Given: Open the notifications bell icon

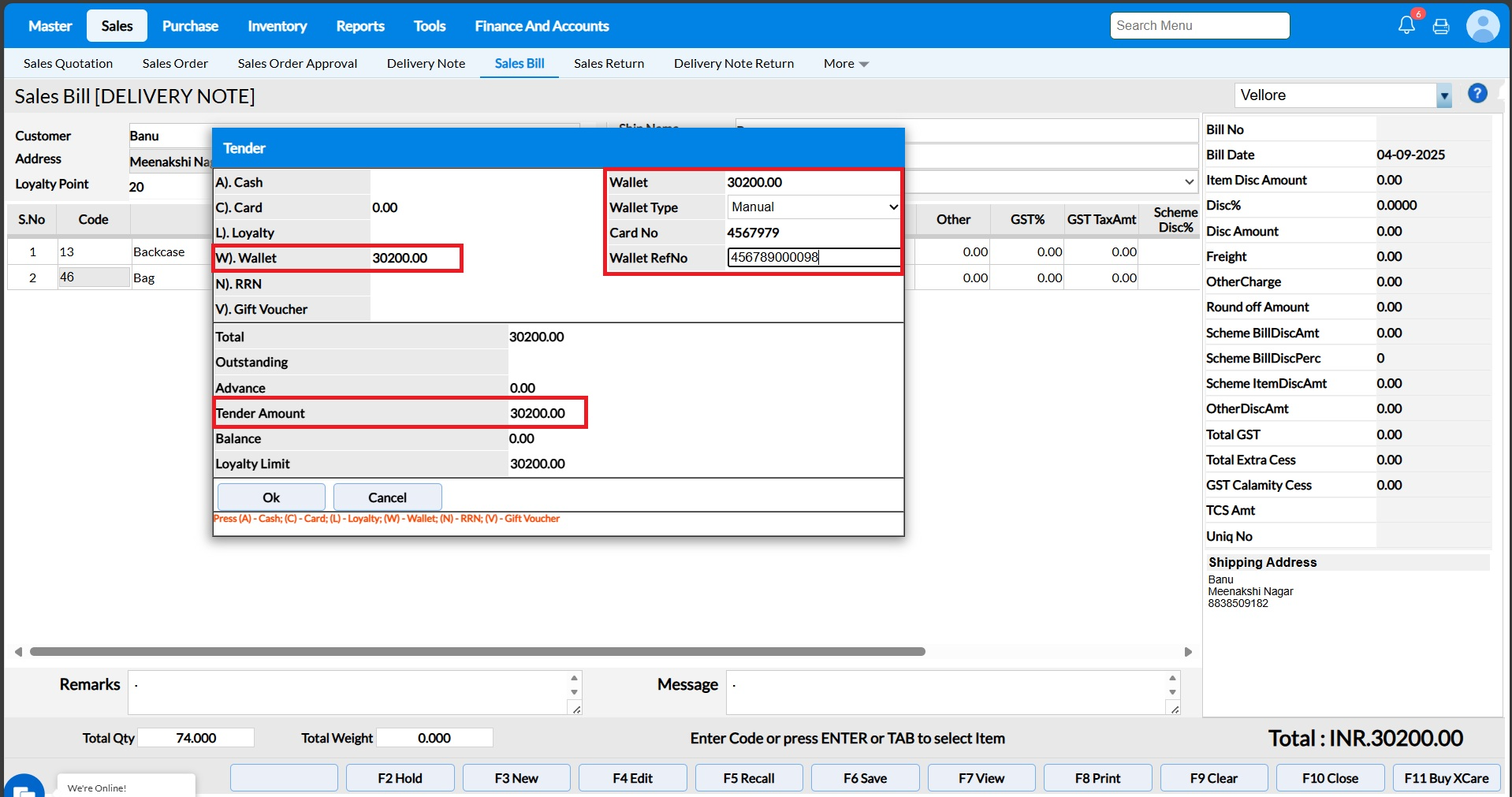Looking at the screenshot, I should (x=1406, y=25).
